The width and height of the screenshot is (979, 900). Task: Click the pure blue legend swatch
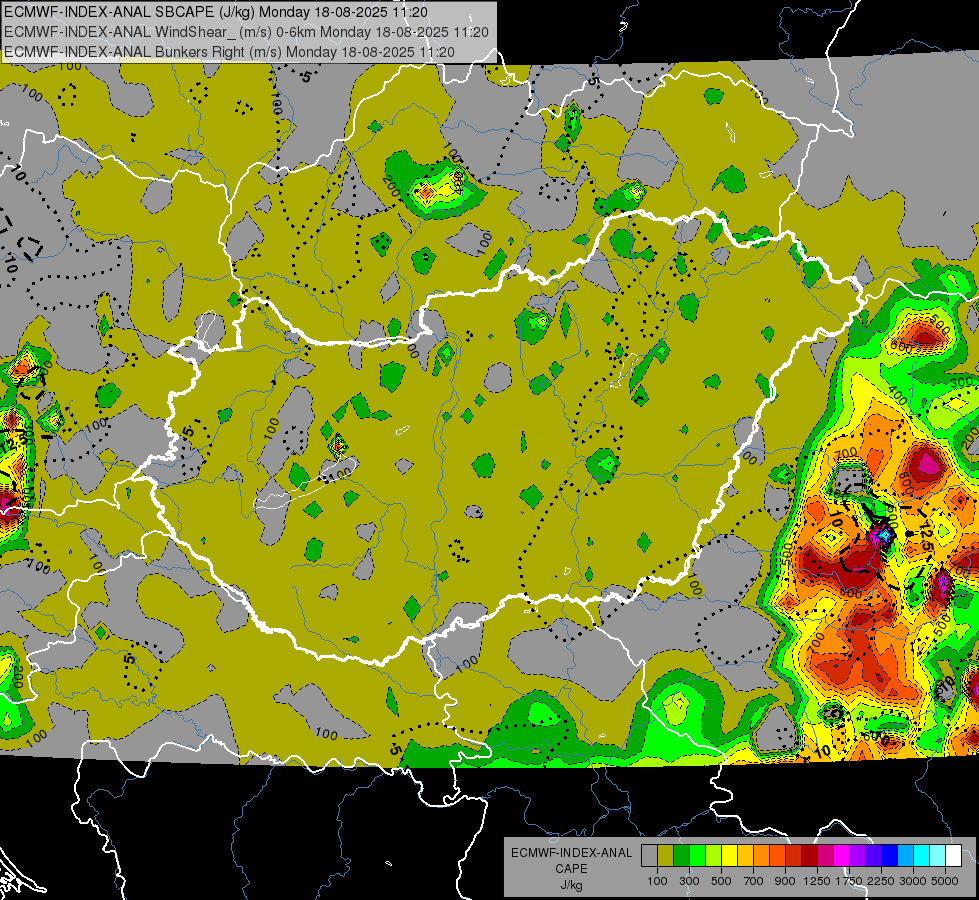[890, 855]
